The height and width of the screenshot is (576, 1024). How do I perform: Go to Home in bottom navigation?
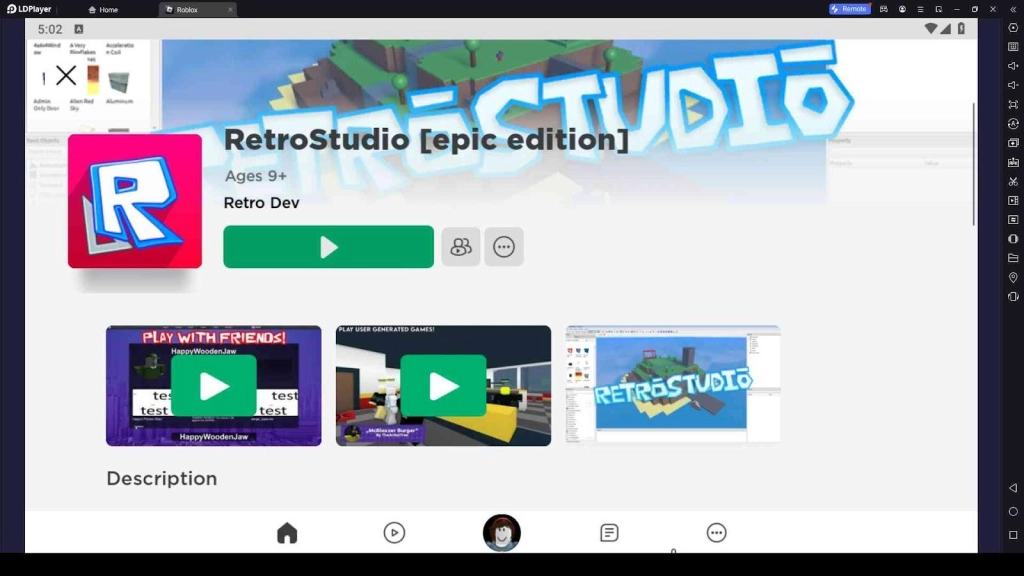287,533
